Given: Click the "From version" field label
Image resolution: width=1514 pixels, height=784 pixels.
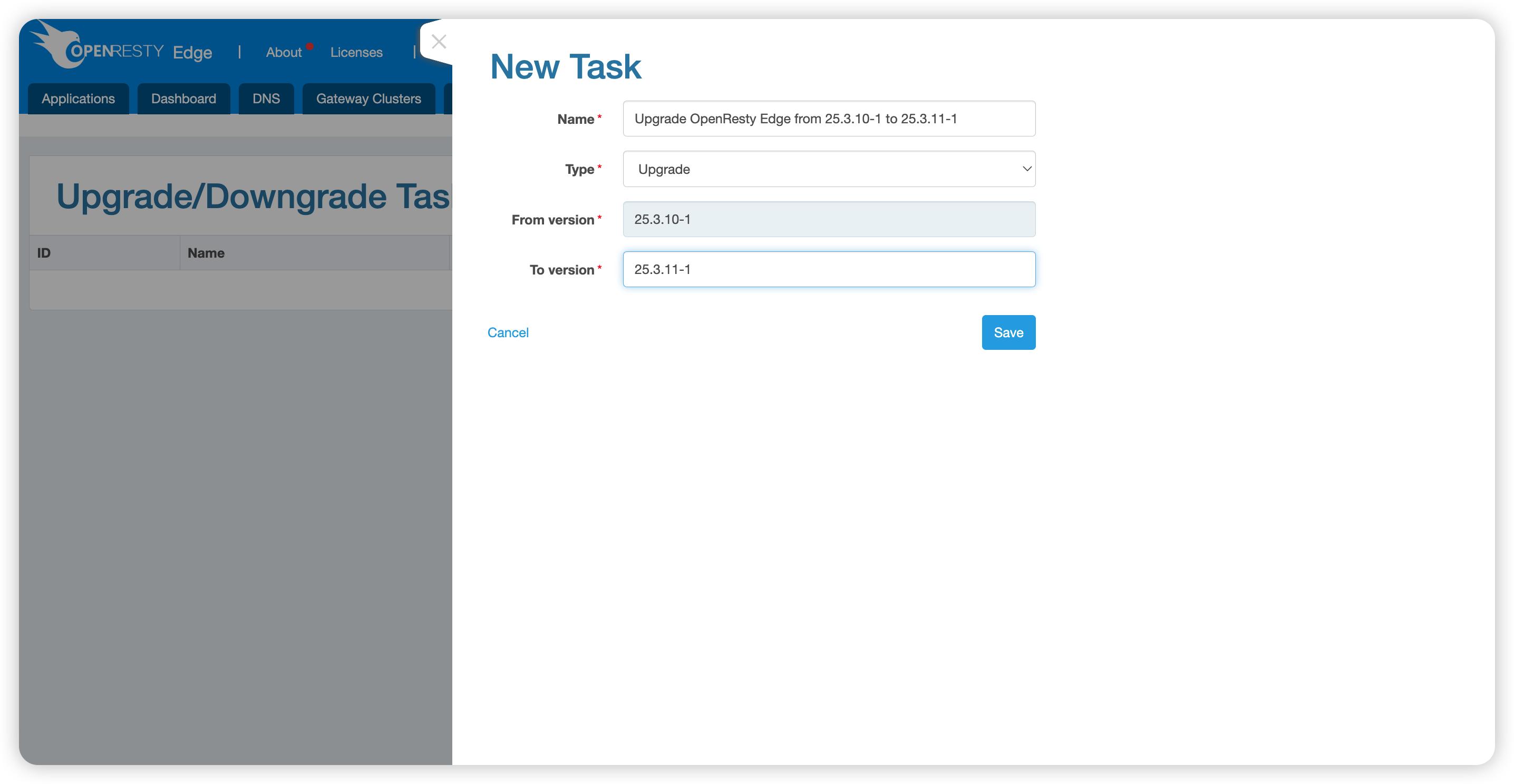Looking at the screenshot, I should [553, 220].
